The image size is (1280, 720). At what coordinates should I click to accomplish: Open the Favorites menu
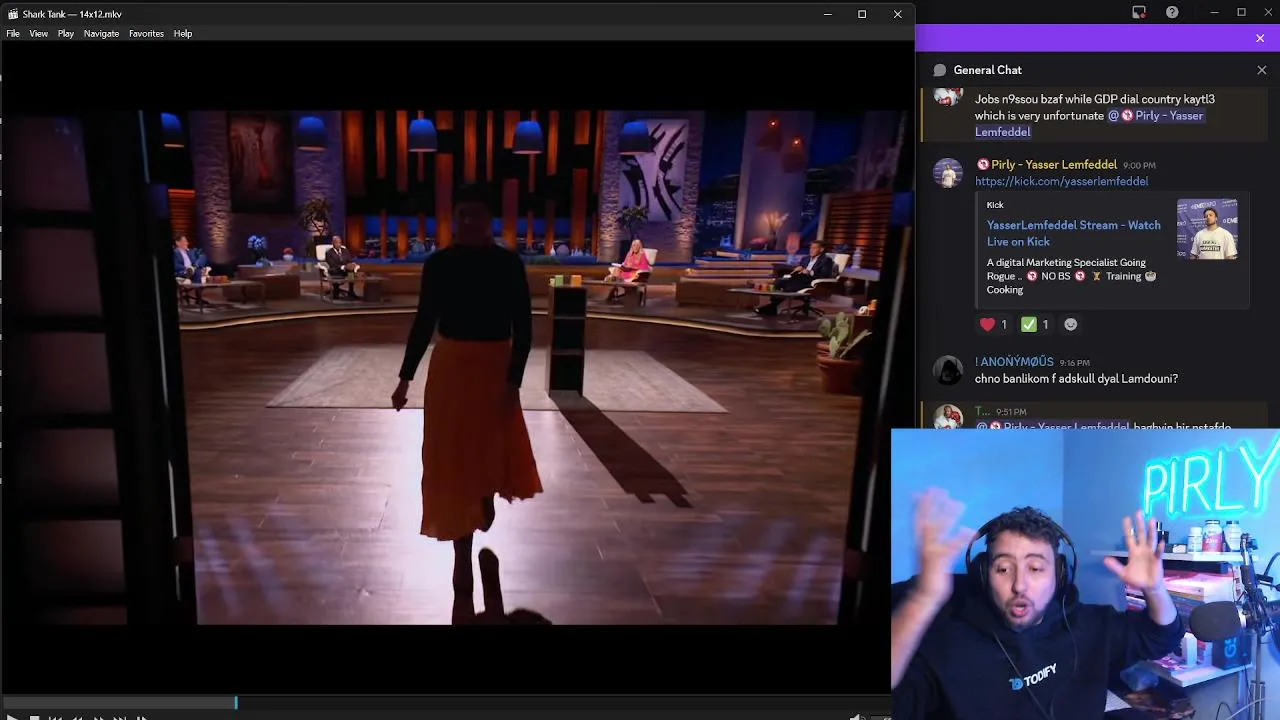pyautogui.click(x=146, y=33)
